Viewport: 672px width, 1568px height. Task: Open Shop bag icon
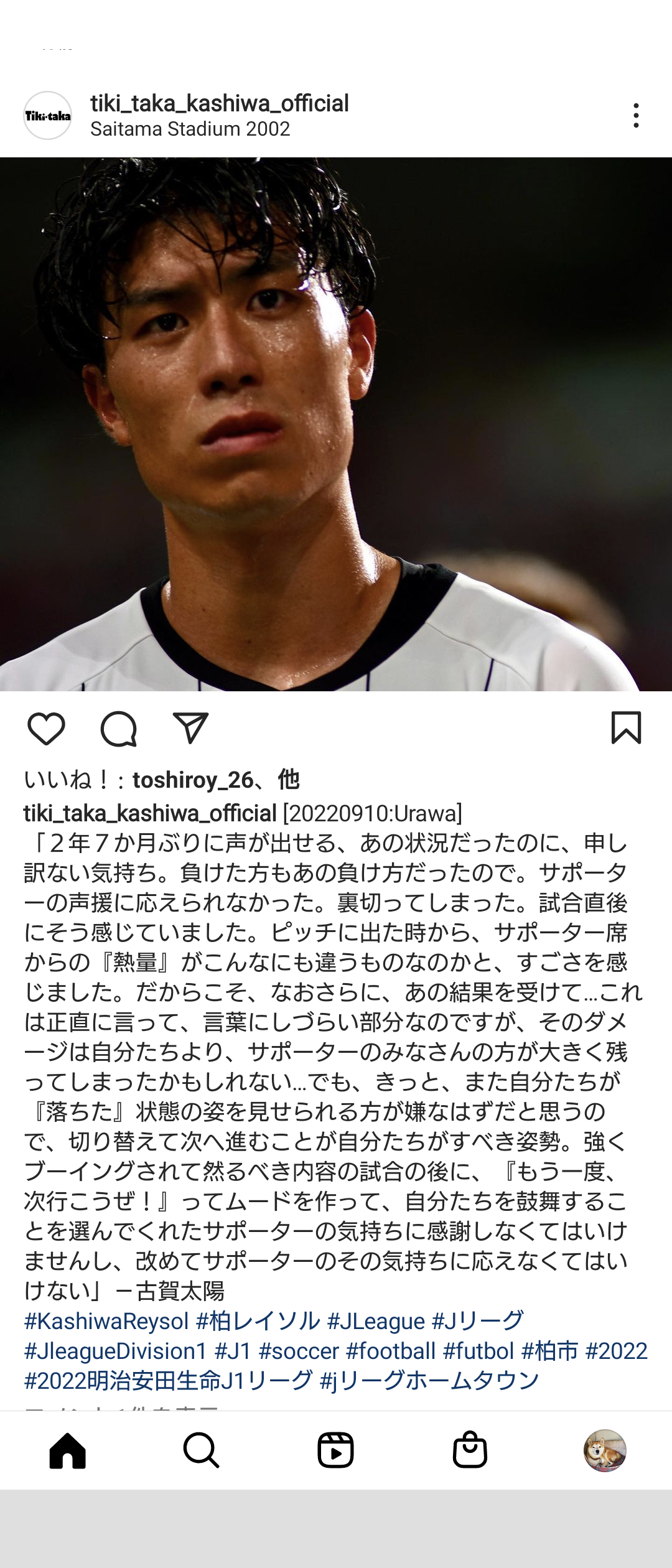[470, 1450]
